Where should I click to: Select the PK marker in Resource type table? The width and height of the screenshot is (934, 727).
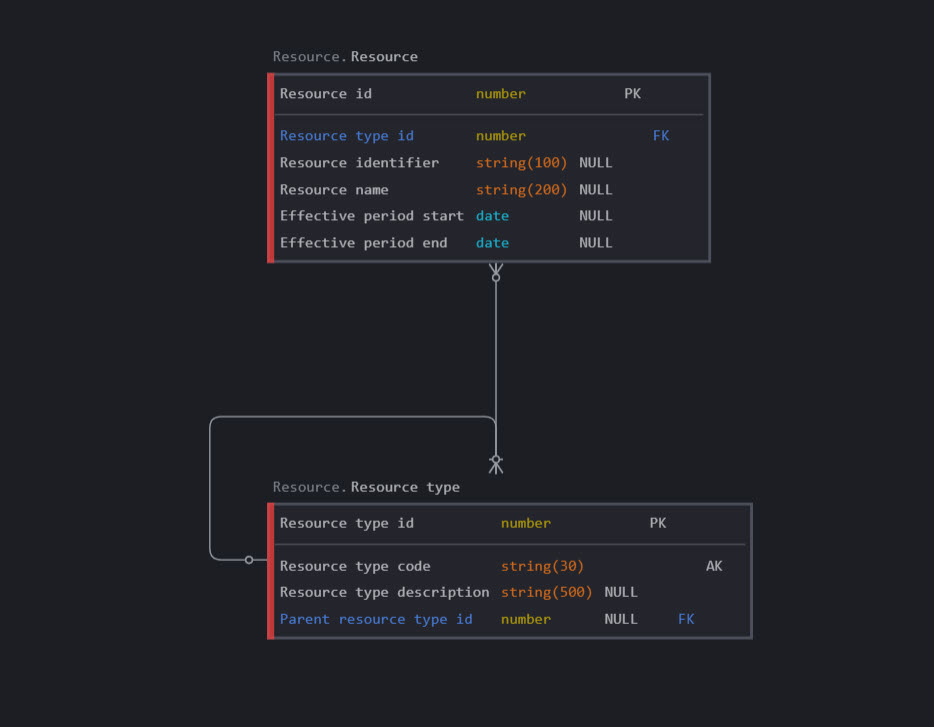pyautogui.click(x=657, y=523)
